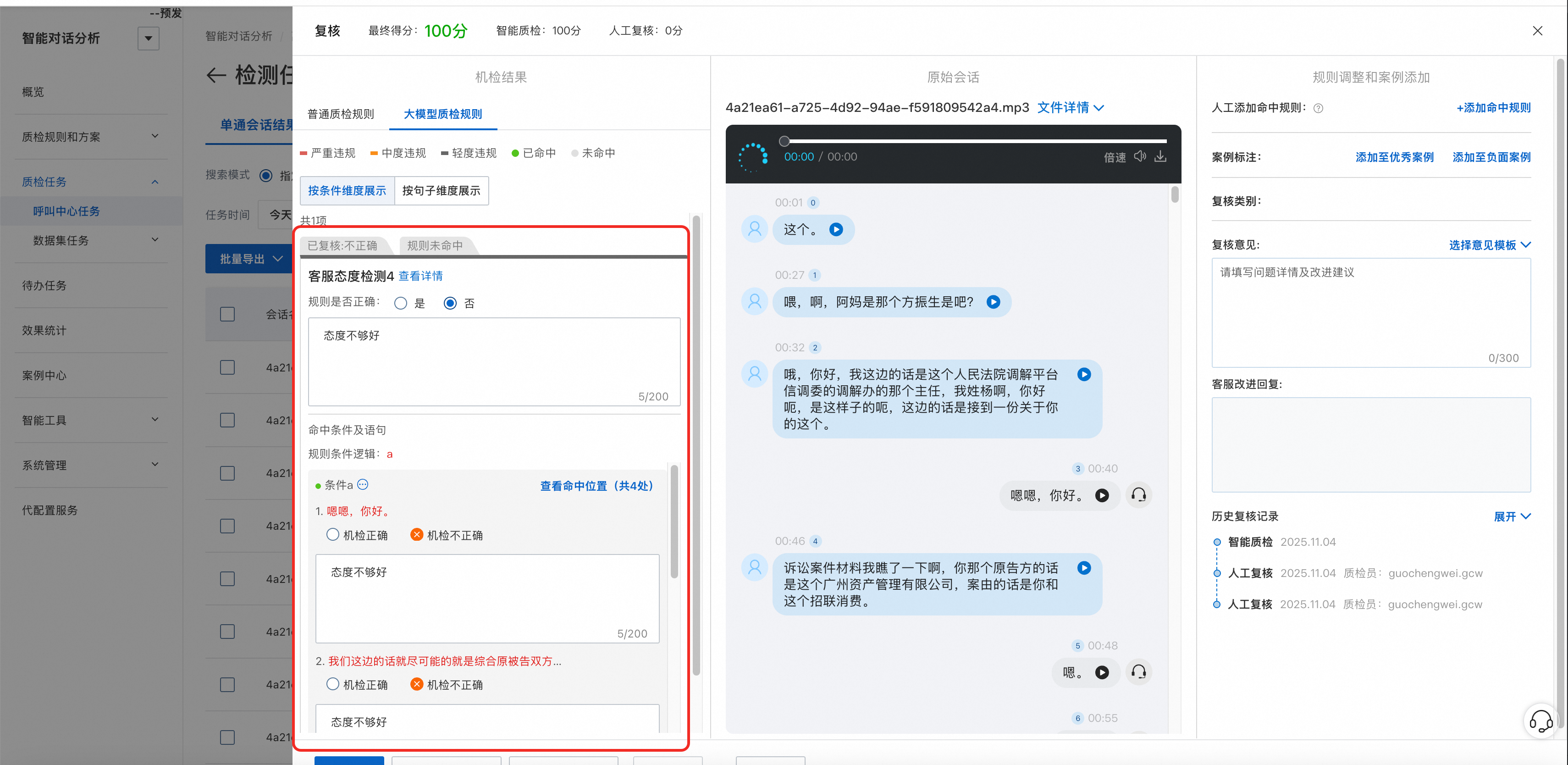Click the +添加命中规则 link
Image resolution: width=1568 pixels, height=765 pixels.
click(1493, 108)
